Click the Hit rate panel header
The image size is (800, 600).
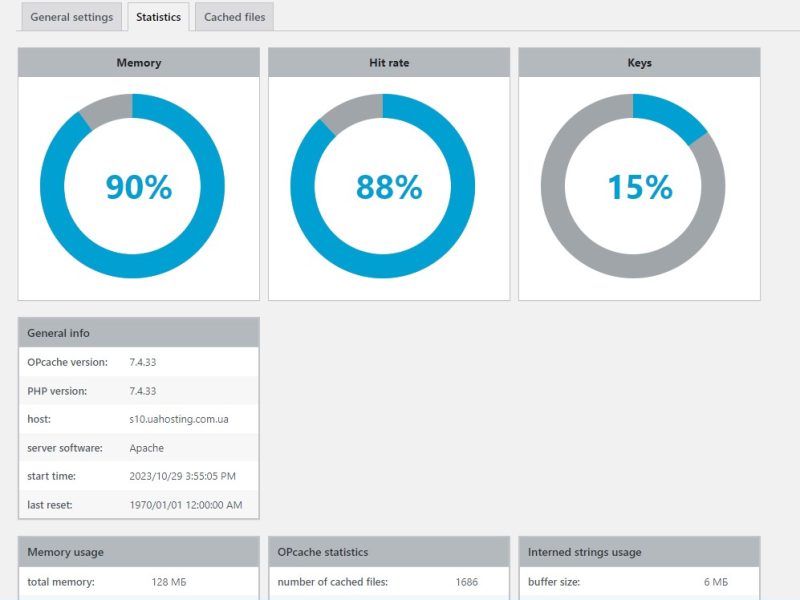[x=389, y=62]
